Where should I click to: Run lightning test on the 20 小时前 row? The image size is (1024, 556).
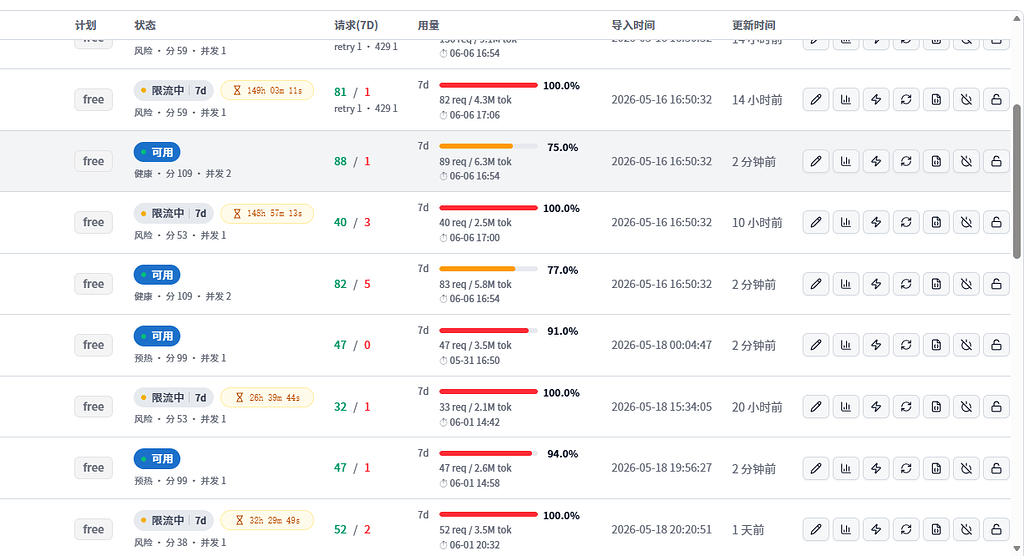(876, 406)
